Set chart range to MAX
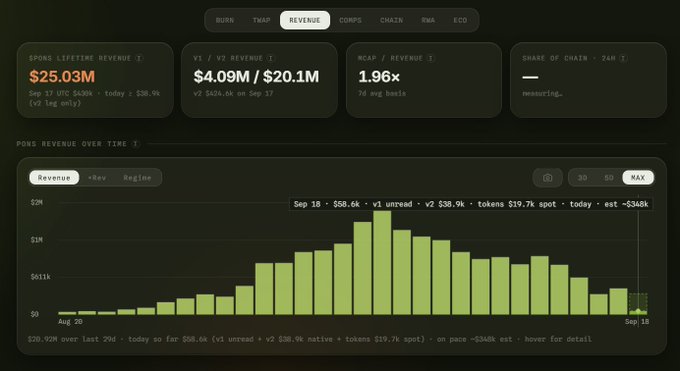Screen dimensions: 680x371 coord(638,178)
